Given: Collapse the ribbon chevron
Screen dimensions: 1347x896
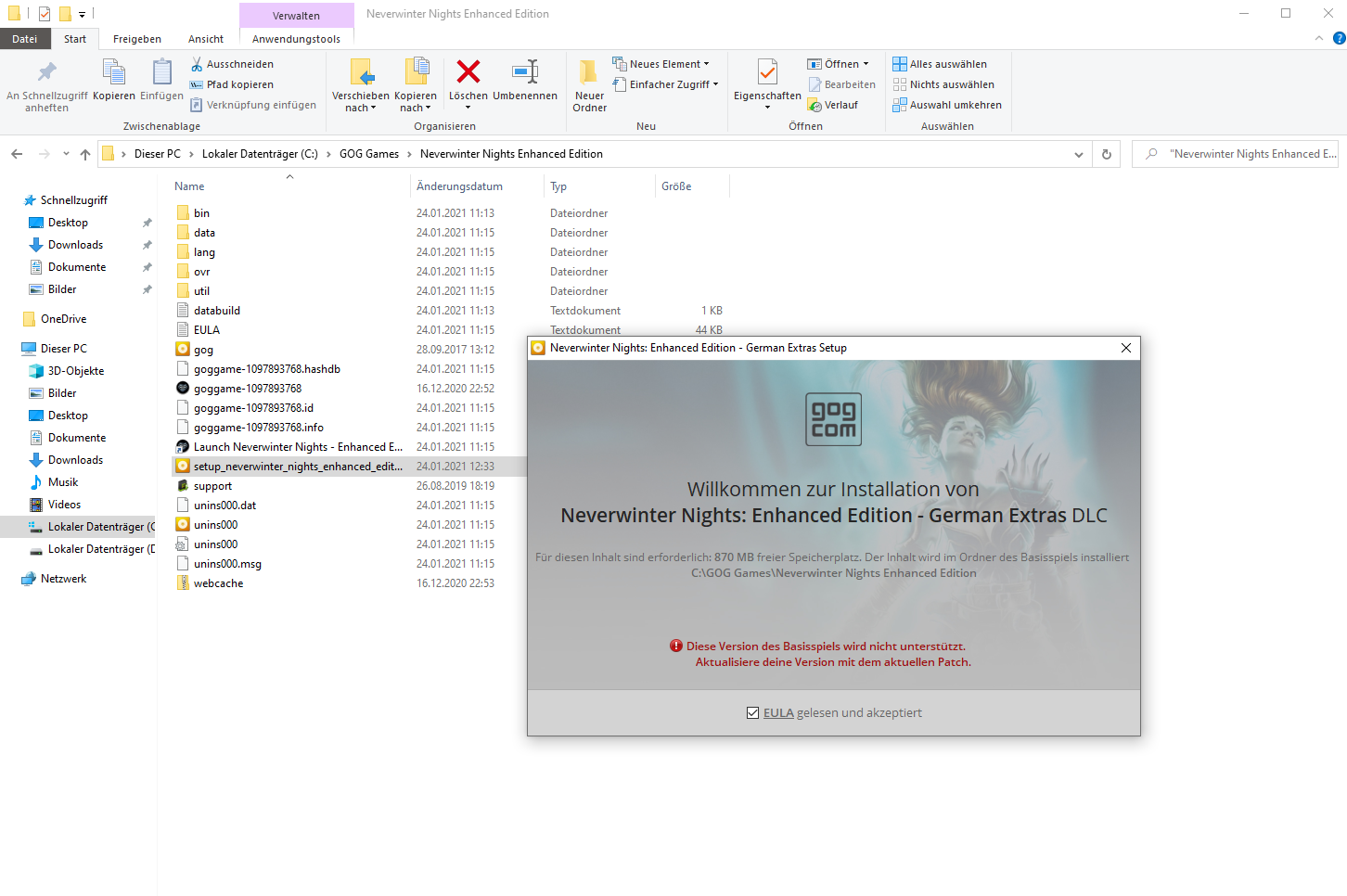Looking at the screenshot, I should pos(1319,38).
